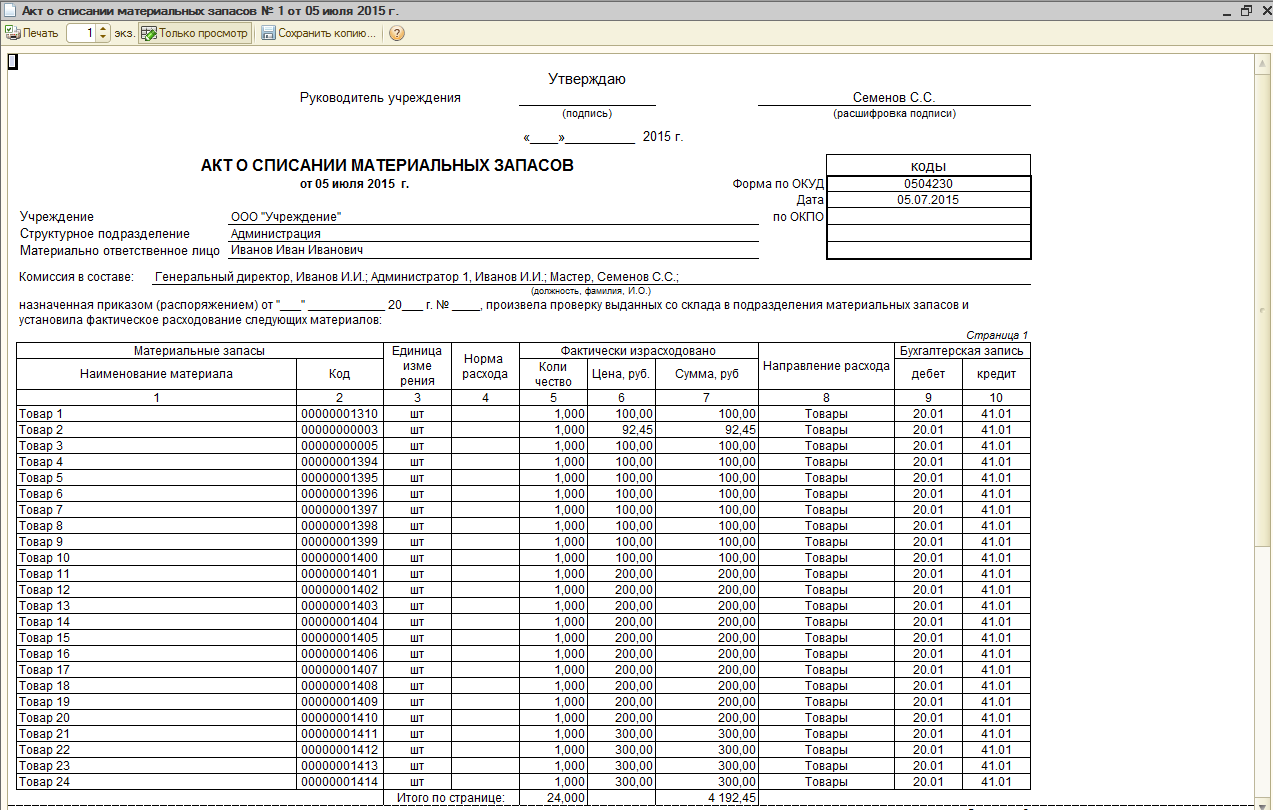Select the Товар 1 name cell
The height and width of the screenshot is (810, 1273).
point(157,414)
